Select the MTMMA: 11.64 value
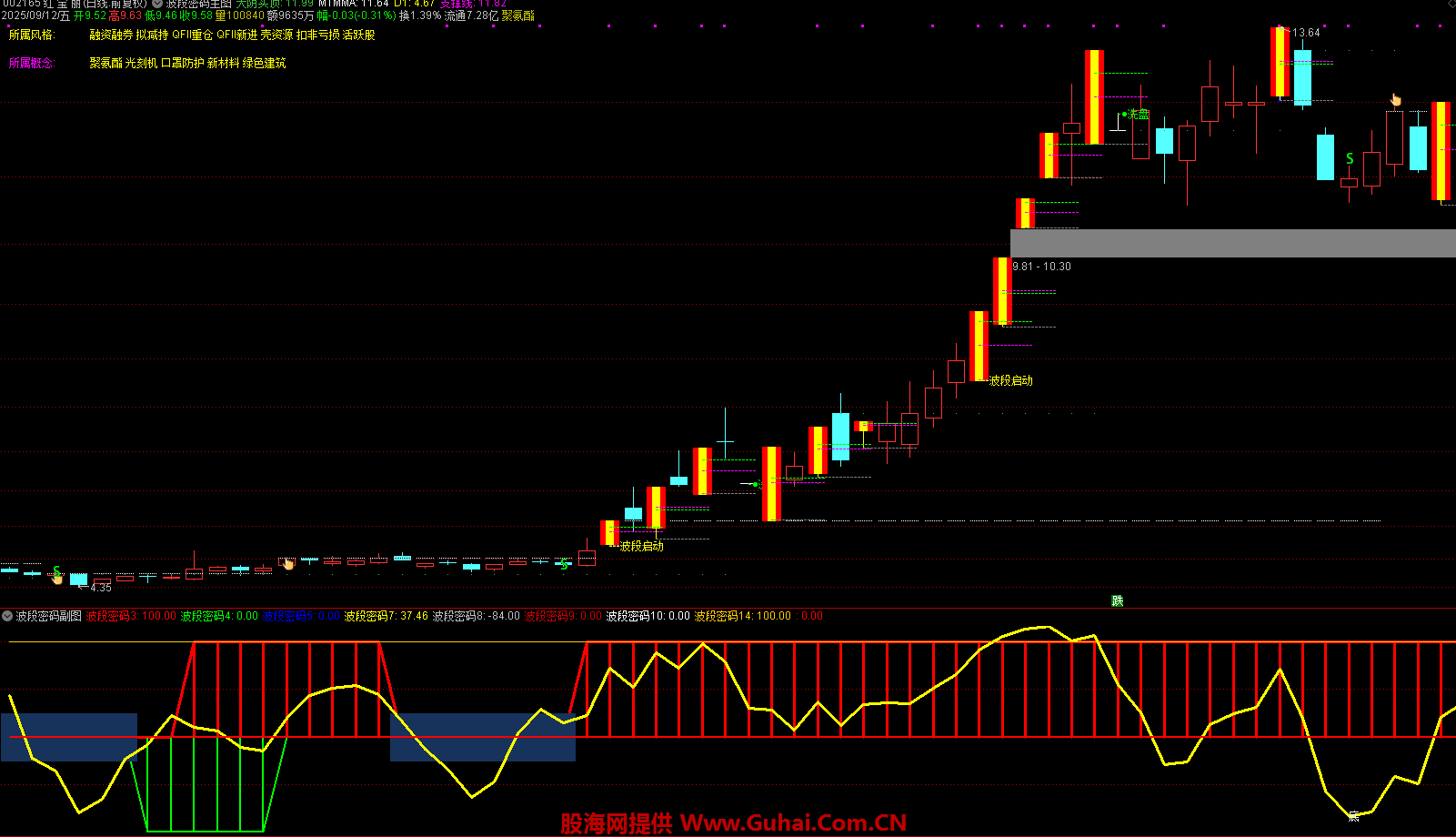Screen dimensions: 1456x837 tap(354, 4)
